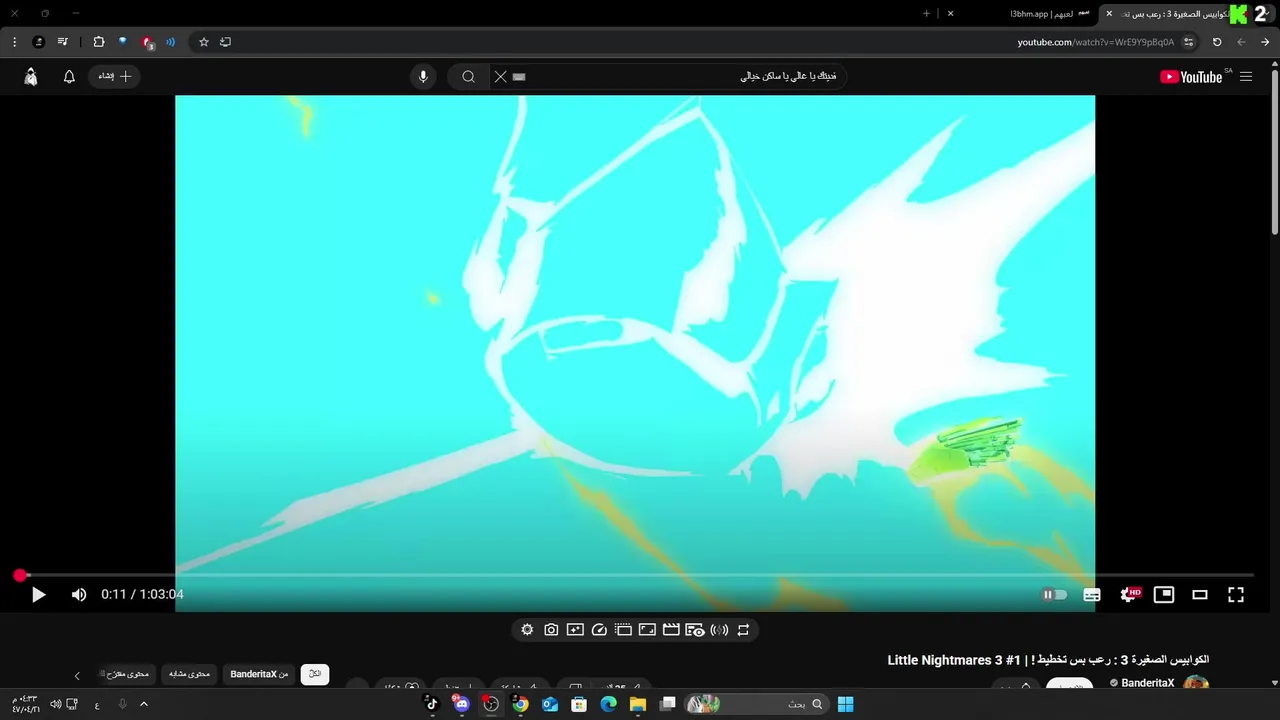Screen dimensions: 1280x720
Task: Open the site information tune icon
Action: point(1189,42)
